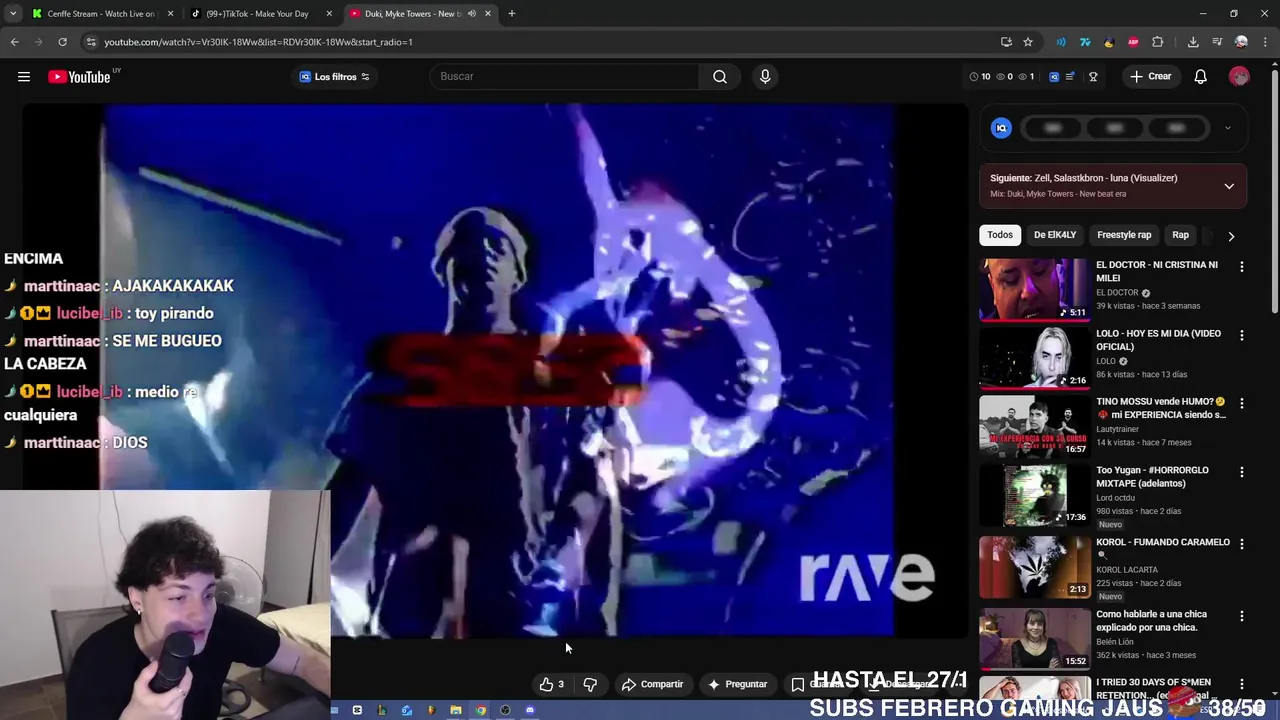Select the Duki, Myke Towers browser tab
1280x720 pixels.
point(420,14)
